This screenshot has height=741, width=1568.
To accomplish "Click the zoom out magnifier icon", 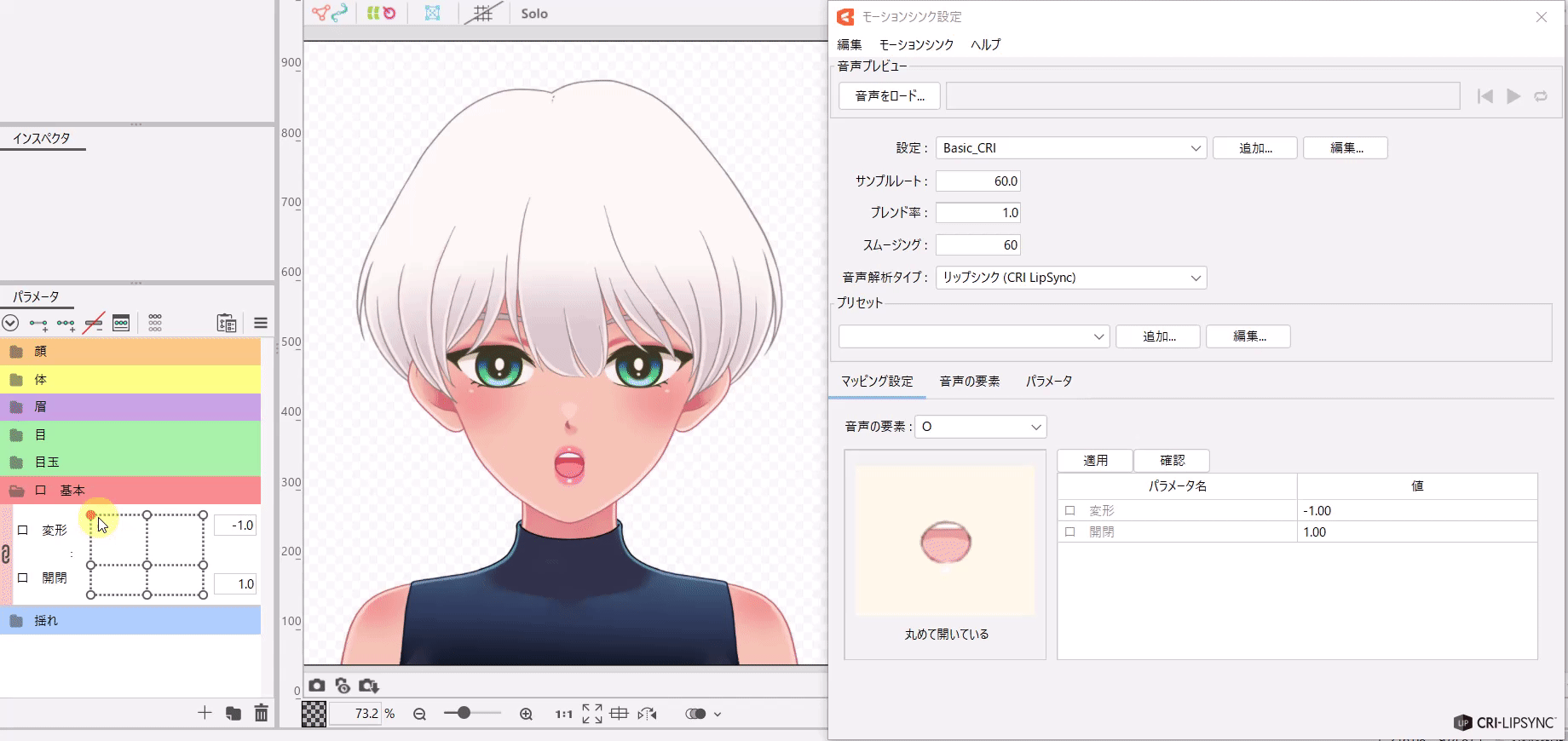I will (x=419, y=714).
